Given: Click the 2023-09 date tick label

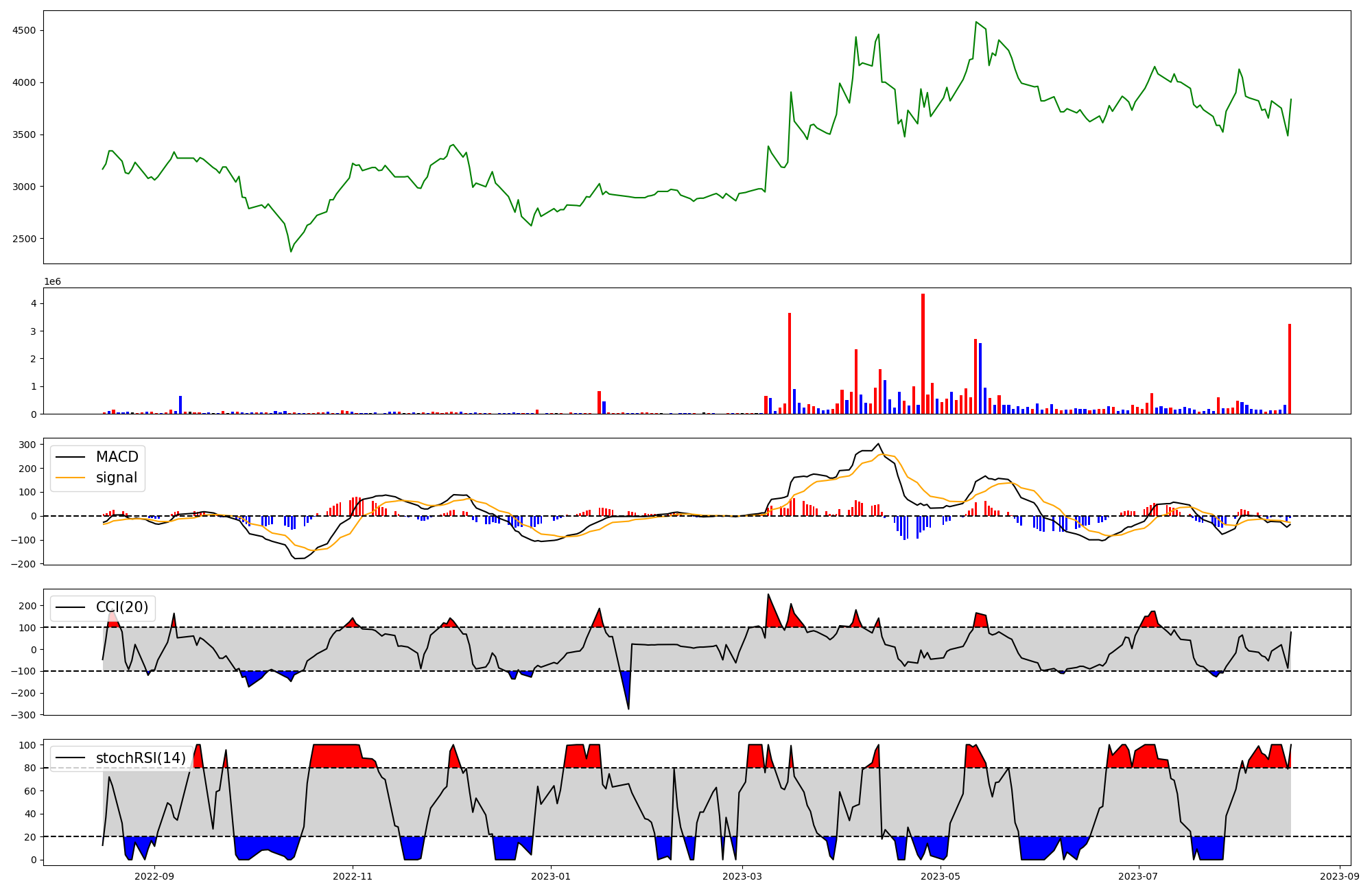Looking at the screenshot, I should point(1340,876).
